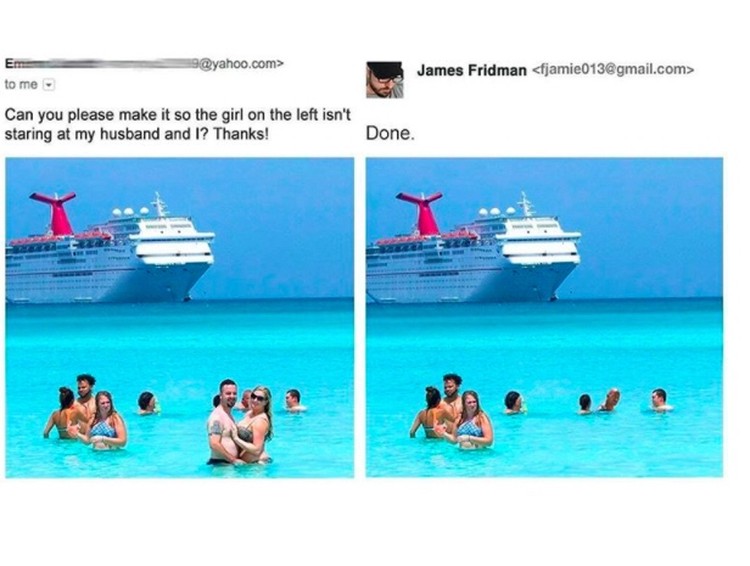Select the fjamie013@gmail.com address
This screenshot has height=566, width=750.
click(x=613, y=70)
